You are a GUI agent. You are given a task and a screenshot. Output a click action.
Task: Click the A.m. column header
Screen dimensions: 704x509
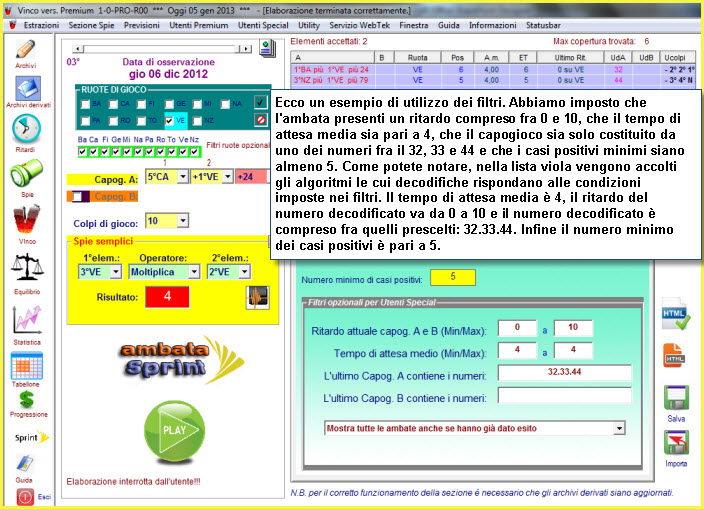click(491, 57)
